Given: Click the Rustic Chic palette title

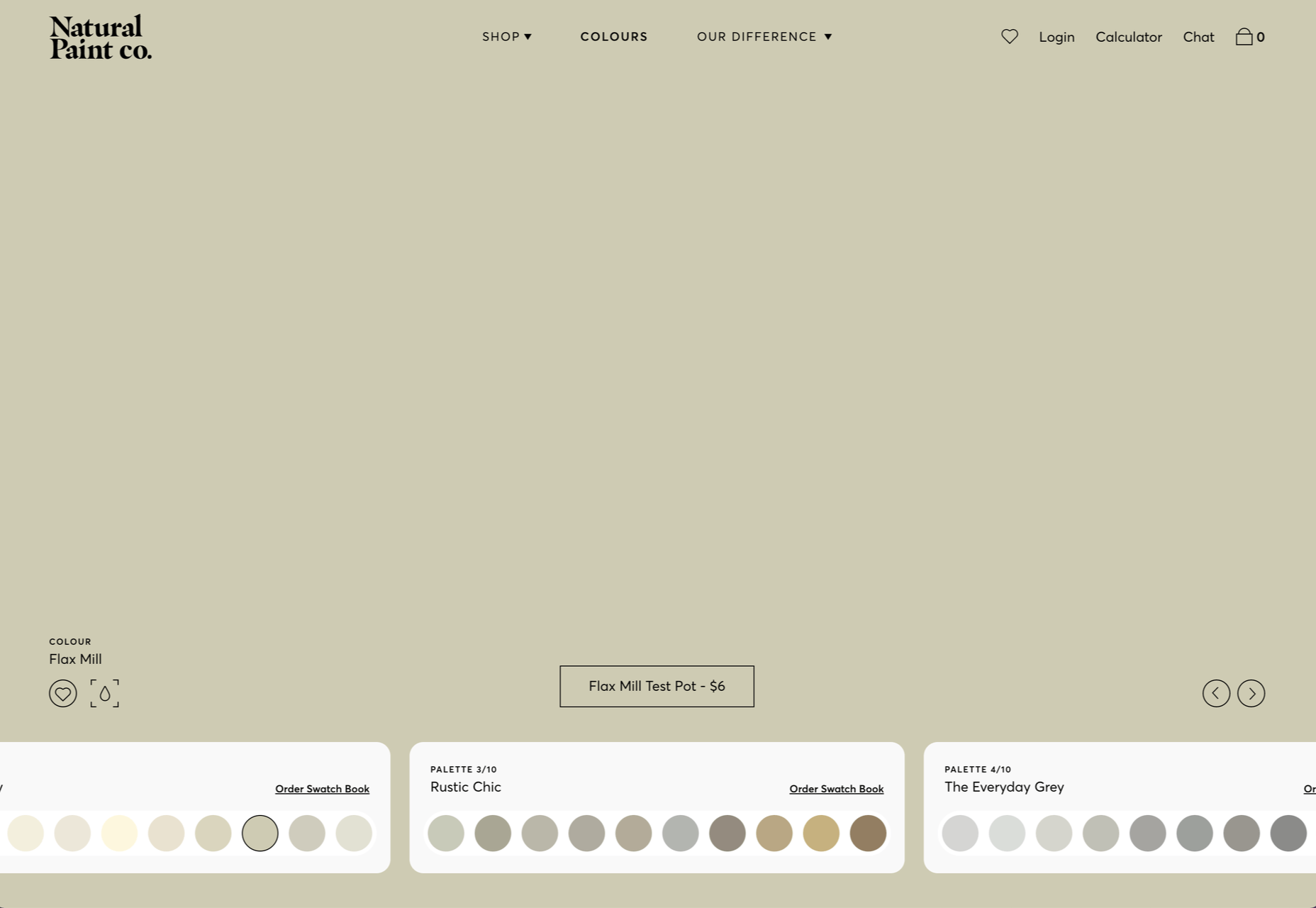Looking at the screenshot, I should click(465, 787).
